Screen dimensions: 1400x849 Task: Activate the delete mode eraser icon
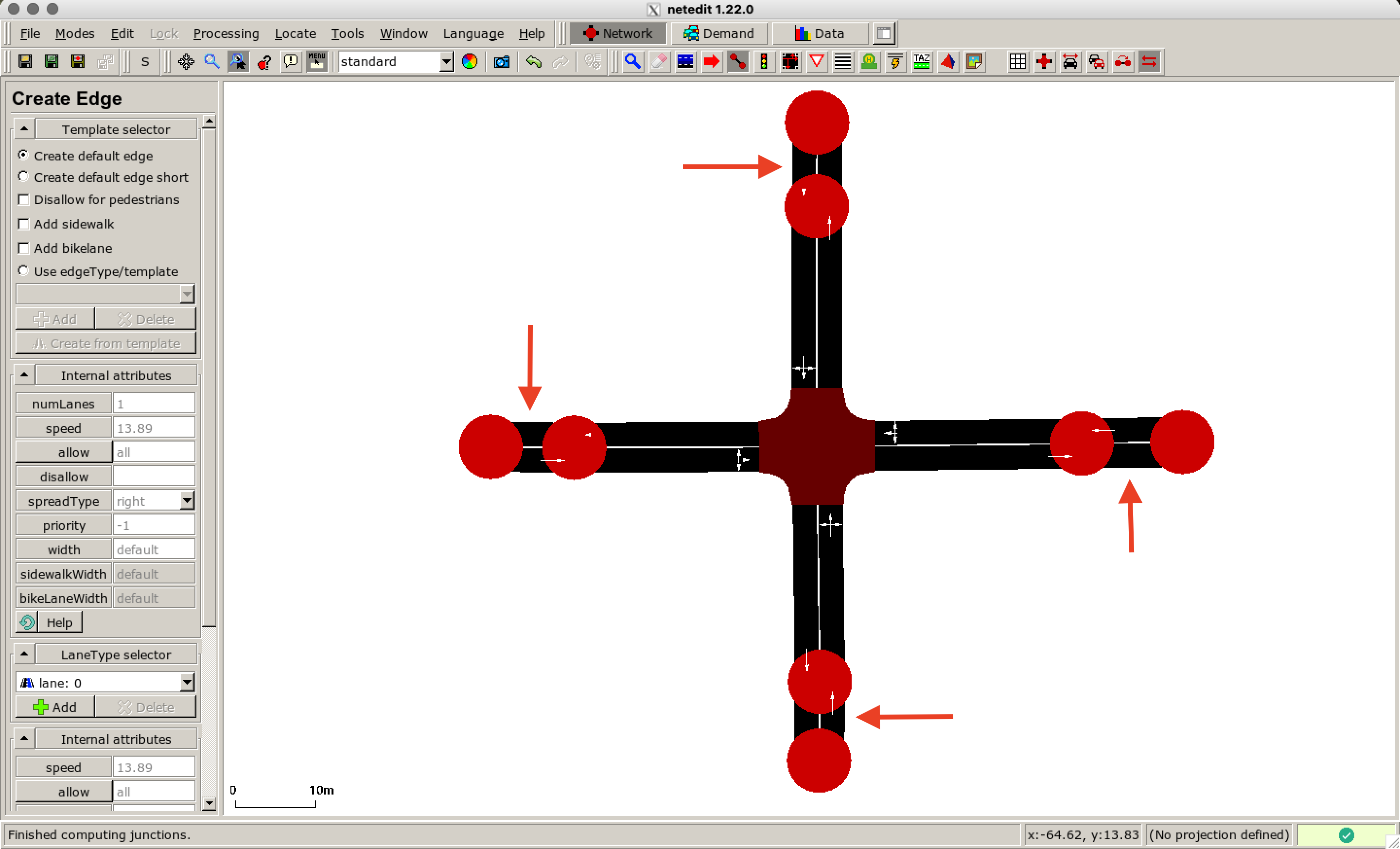pos(659,61)
